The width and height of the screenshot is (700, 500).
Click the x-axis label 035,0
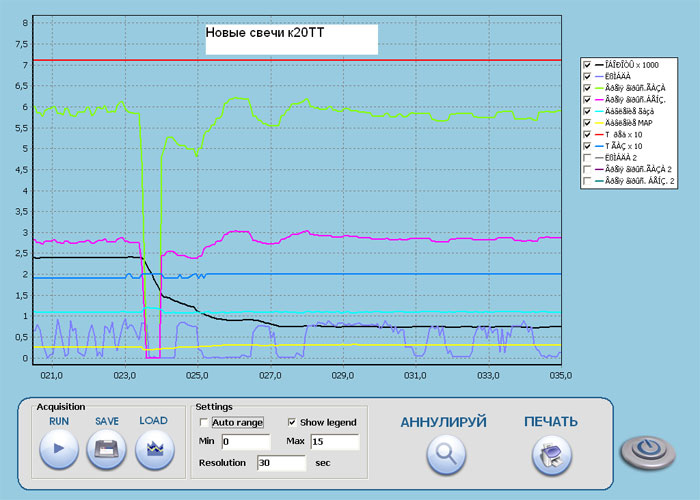point(561,375)
